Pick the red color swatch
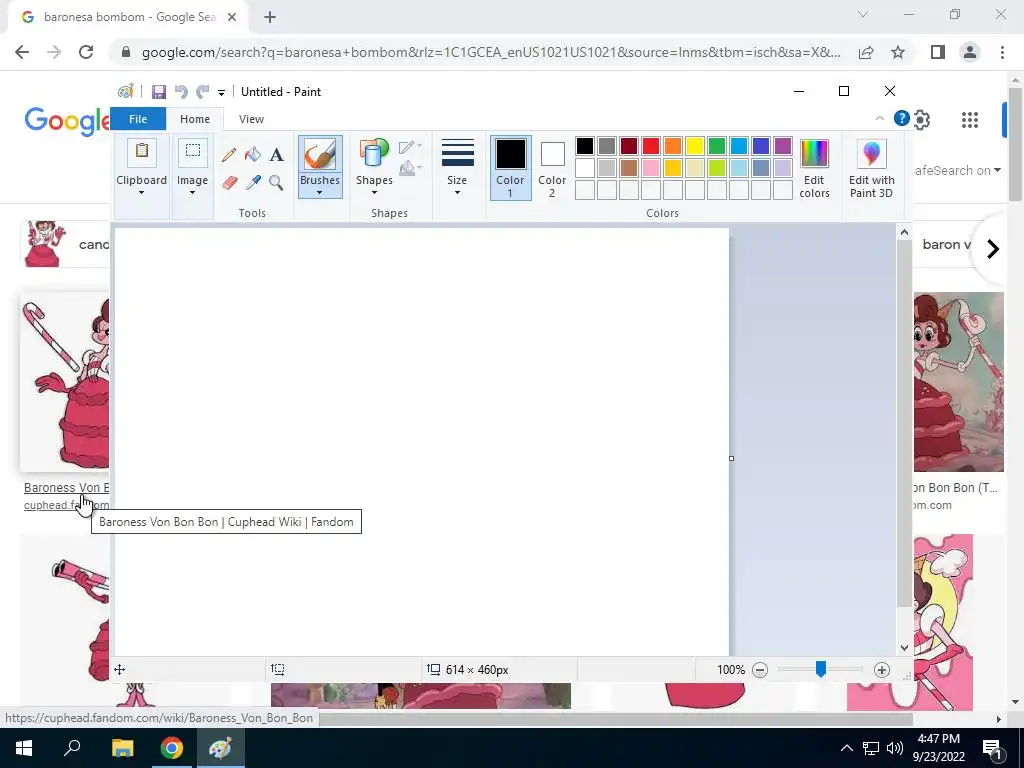 pyautogui.click(x=650, y=146)
